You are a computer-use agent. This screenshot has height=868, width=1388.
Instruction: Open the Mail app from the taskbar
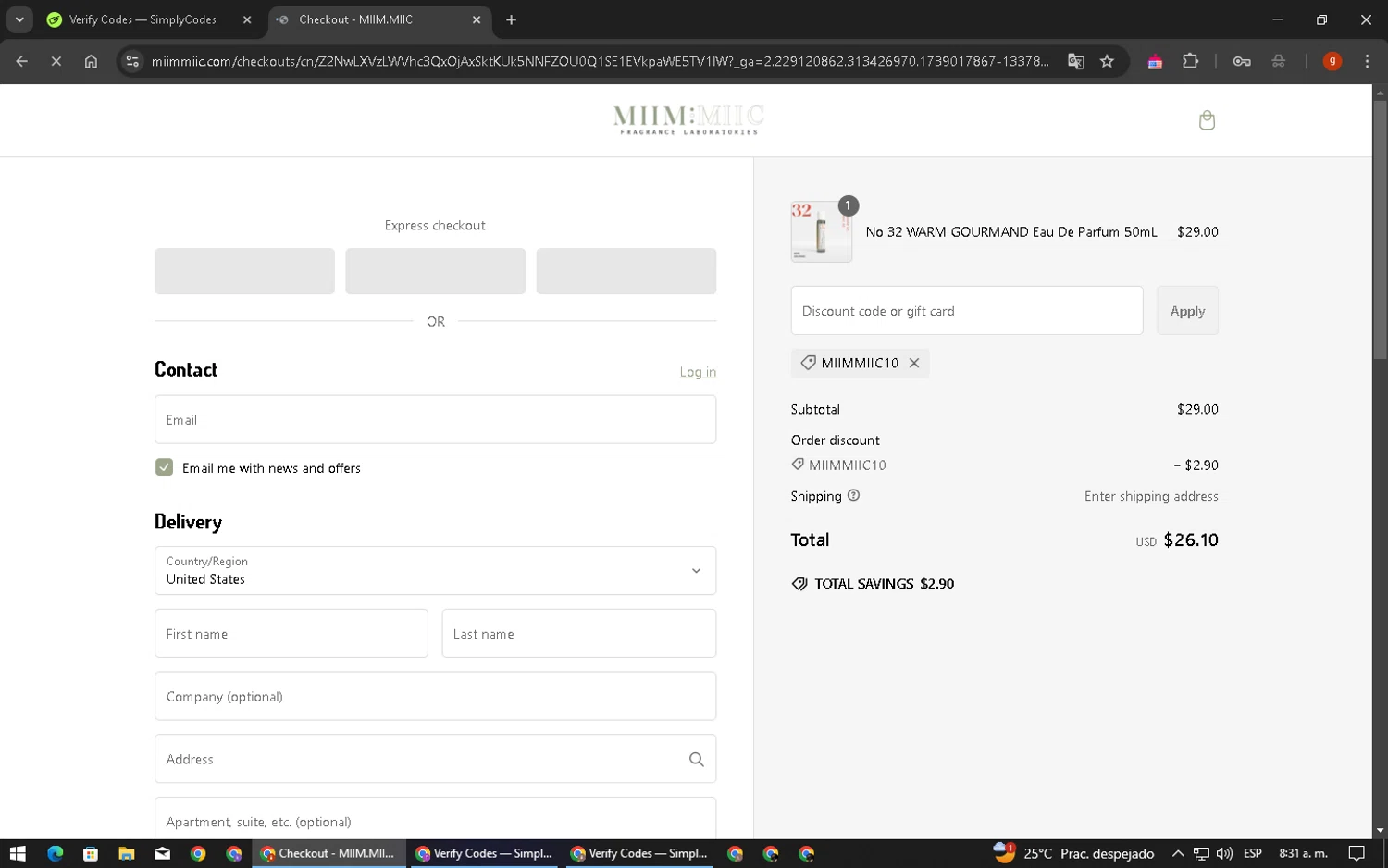pyautogui.click(x=162, y=853)
